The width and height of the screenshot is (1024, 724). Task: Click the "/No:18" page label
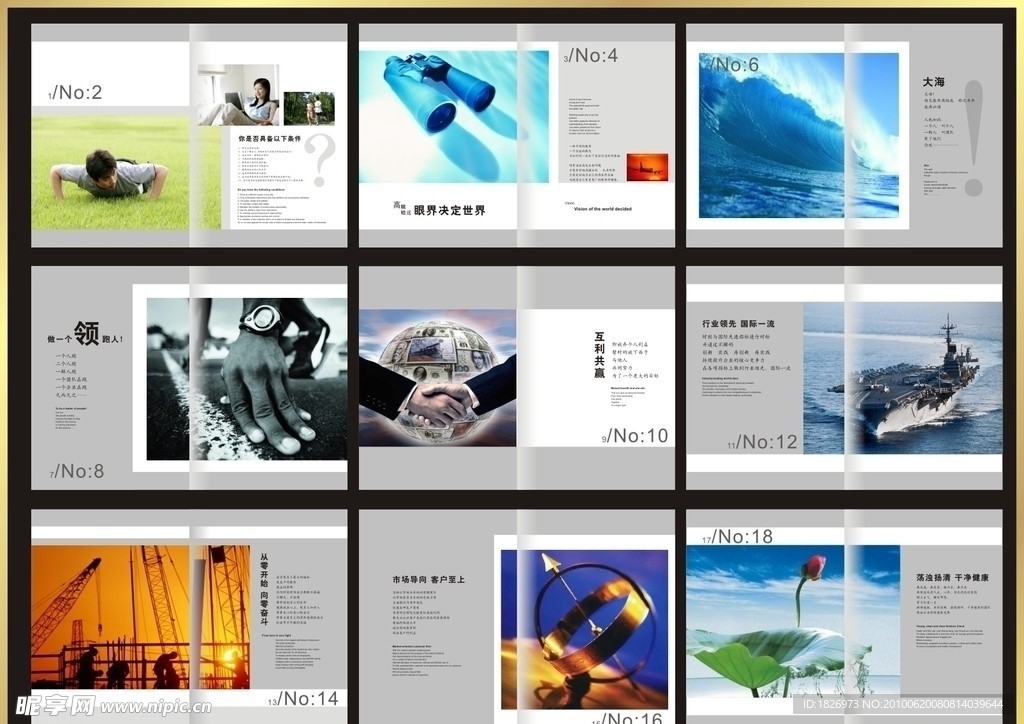pyautogui.click(x=743, y=537)
